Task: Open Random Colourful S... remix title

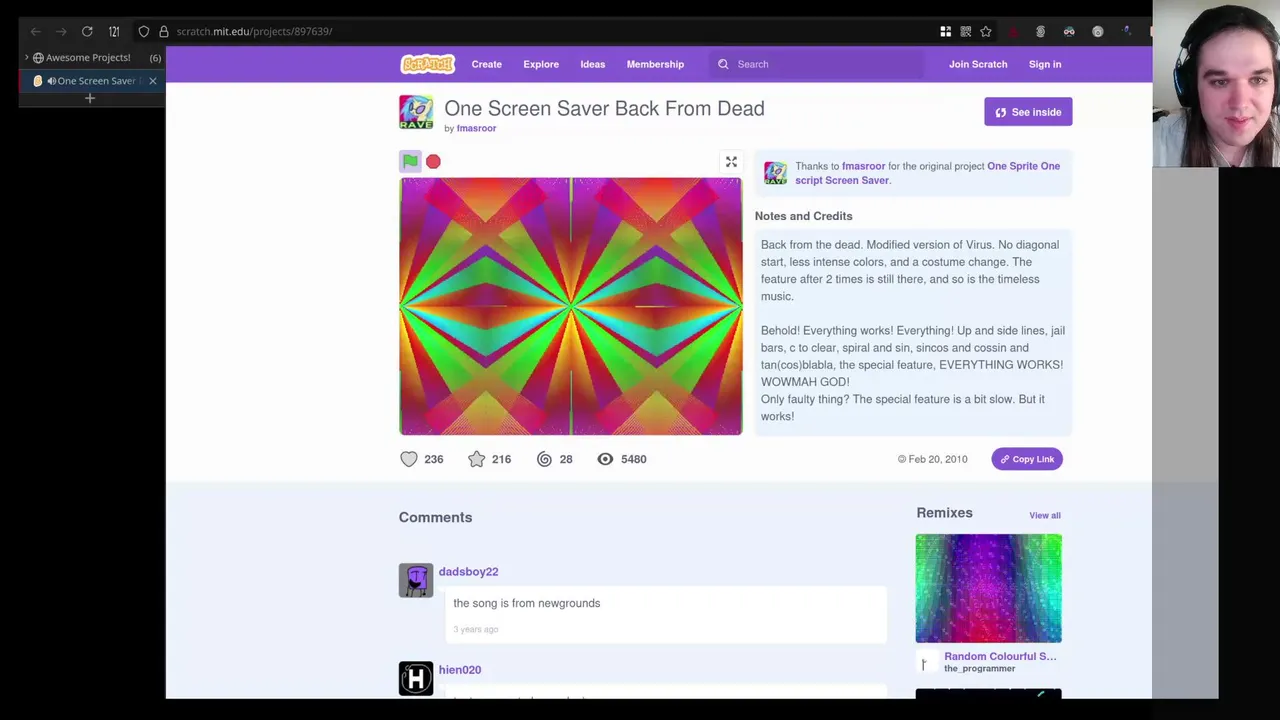Action: 1000,656
